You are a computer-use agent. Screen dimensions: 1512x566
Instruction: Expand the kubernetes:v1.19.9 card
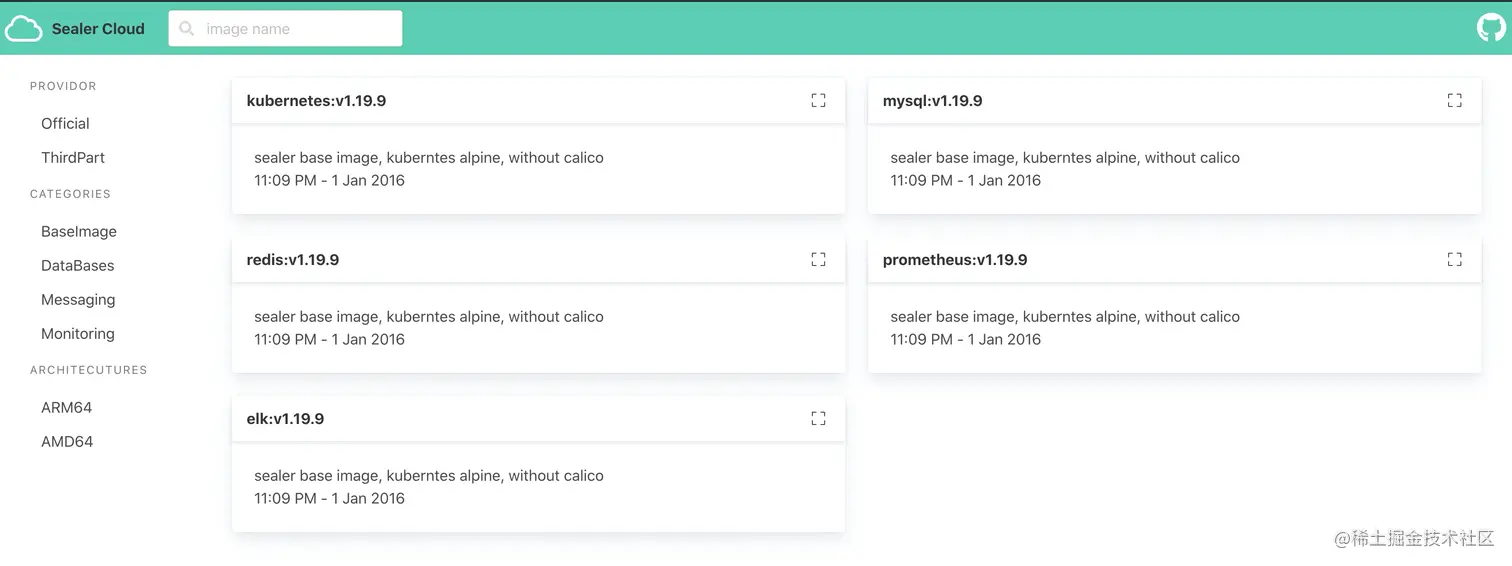pos(818,100)
